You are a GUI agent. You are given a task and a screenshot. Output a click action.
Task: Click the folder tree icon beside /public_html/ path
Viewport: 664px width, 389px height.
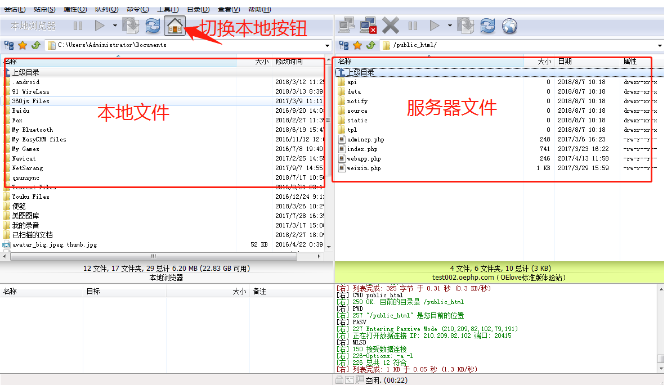[x=344, y=45]
